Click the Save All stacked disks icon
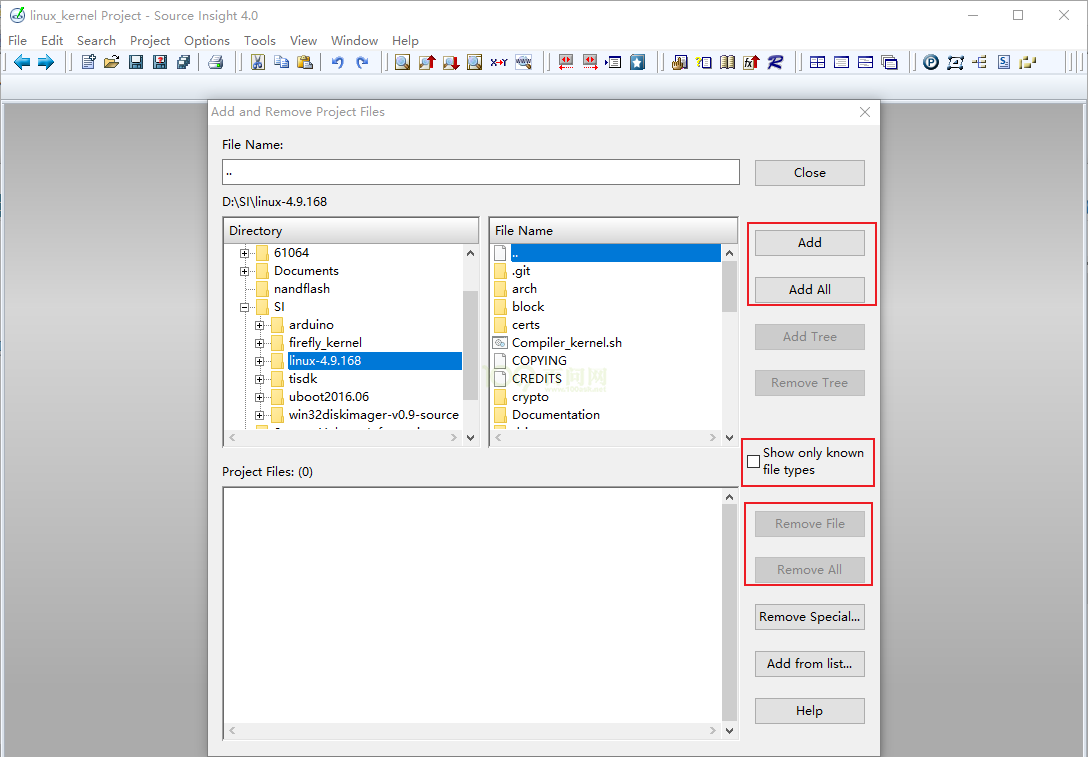The image size is (1088, 757). pos(183,62)
